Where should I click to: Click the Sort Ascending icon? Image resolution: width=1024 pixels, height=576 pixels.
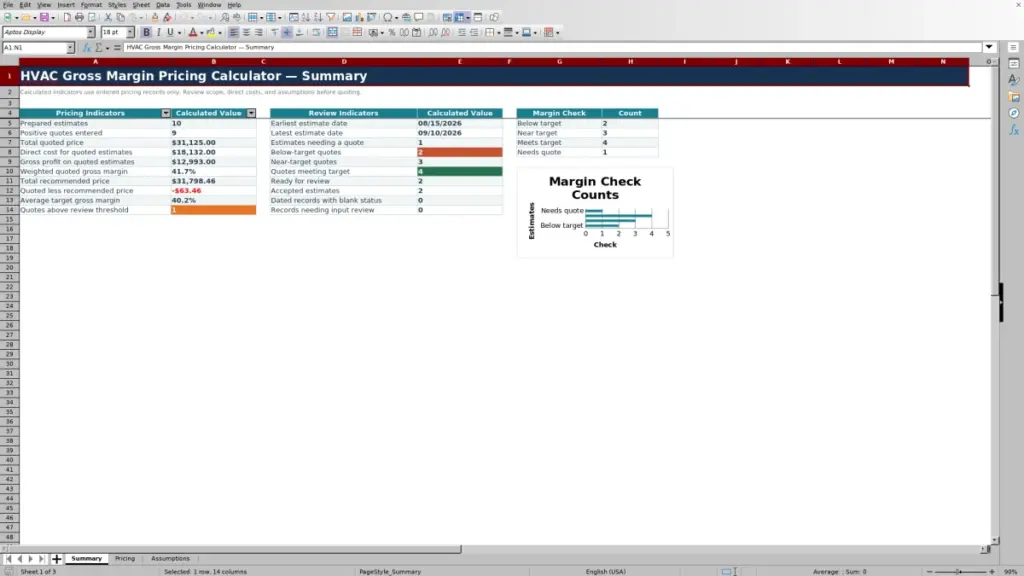pyautogui.click(x=306, y=18)
